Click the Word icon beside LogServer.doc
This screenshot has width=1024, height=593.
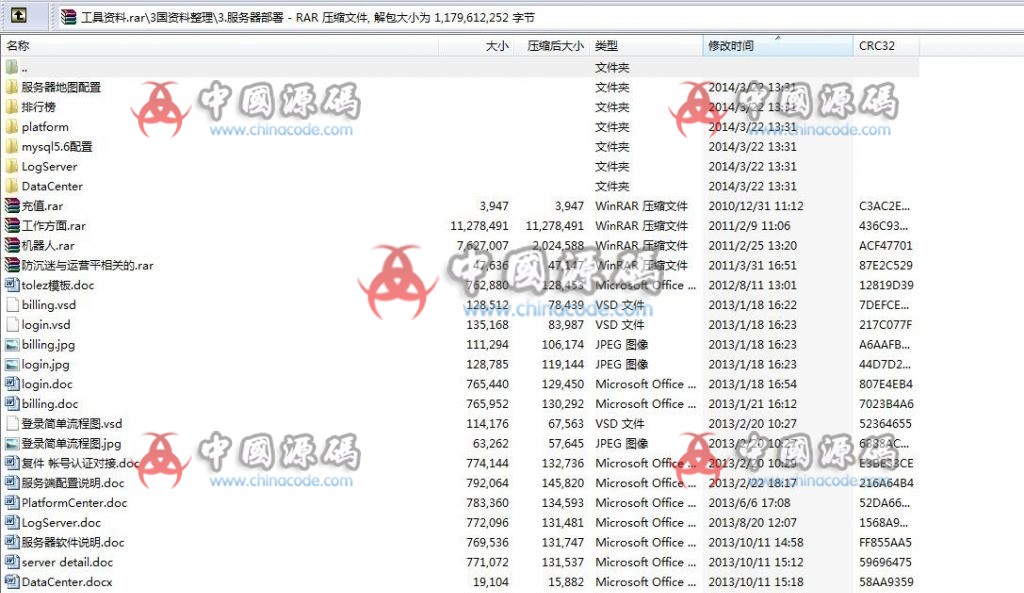click(13, 522)
